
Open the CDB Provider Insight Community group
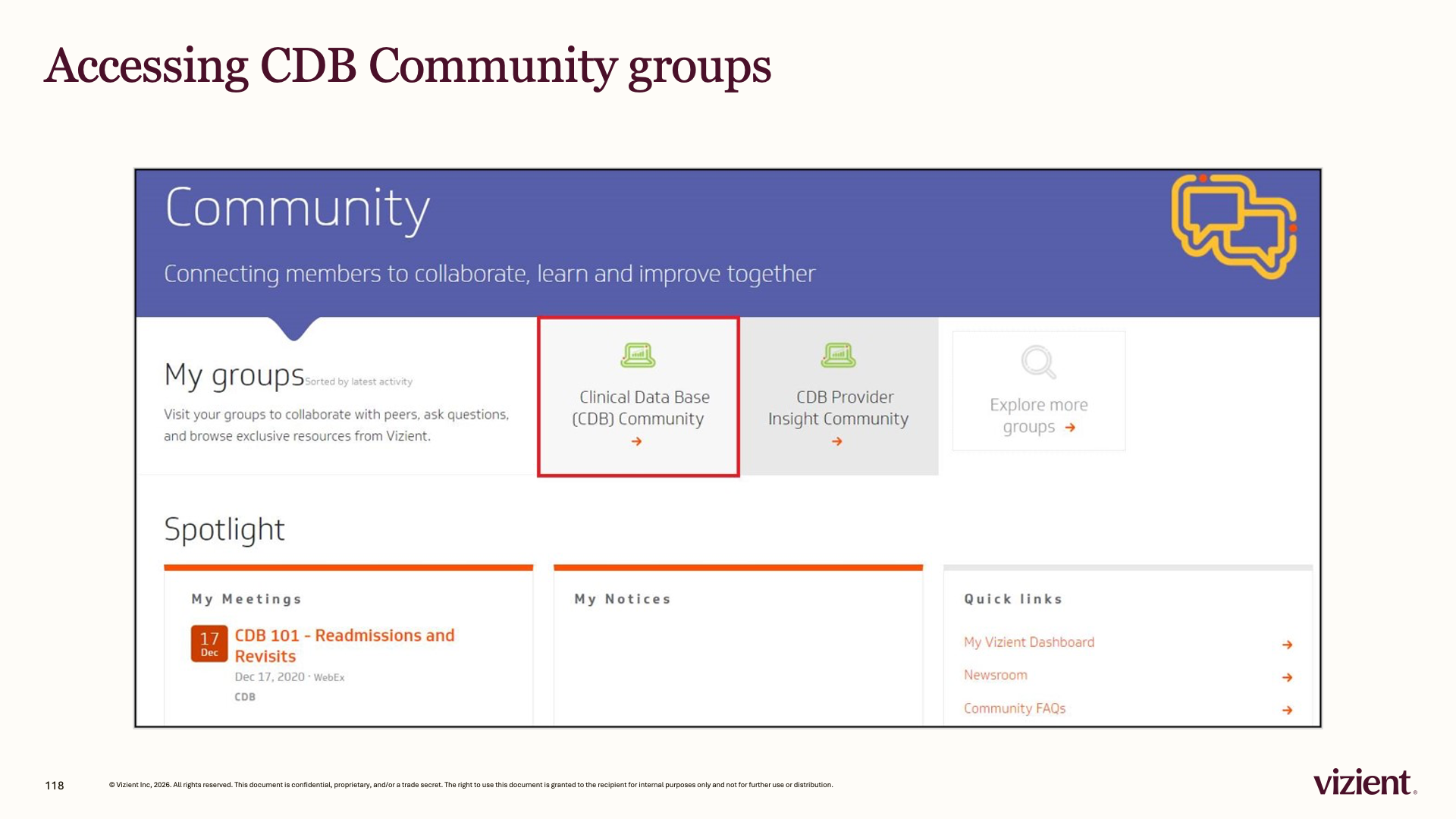click(839, 397)
